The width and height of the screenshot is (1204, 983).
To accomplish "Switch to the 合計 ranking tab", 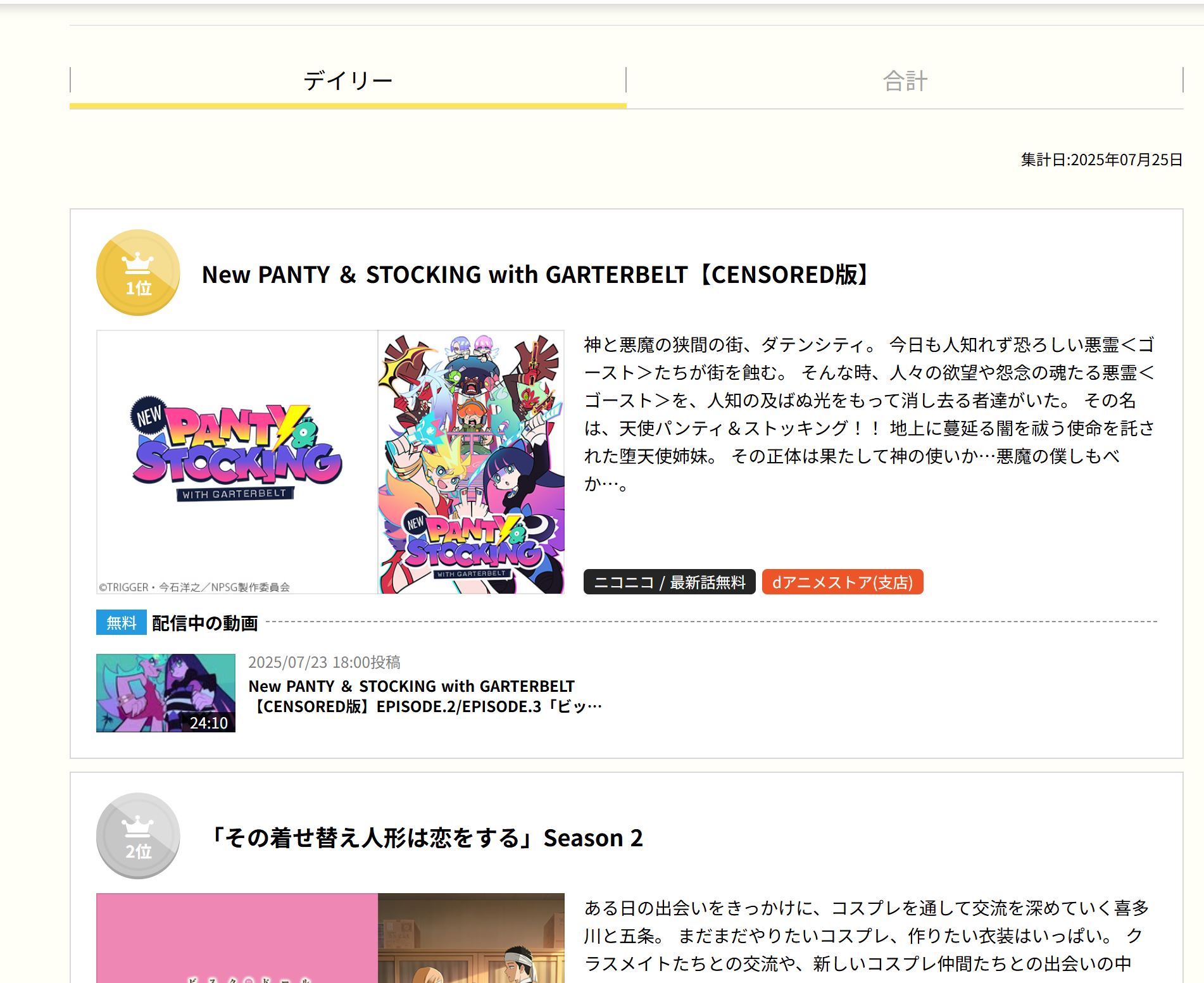I will 905,81.
